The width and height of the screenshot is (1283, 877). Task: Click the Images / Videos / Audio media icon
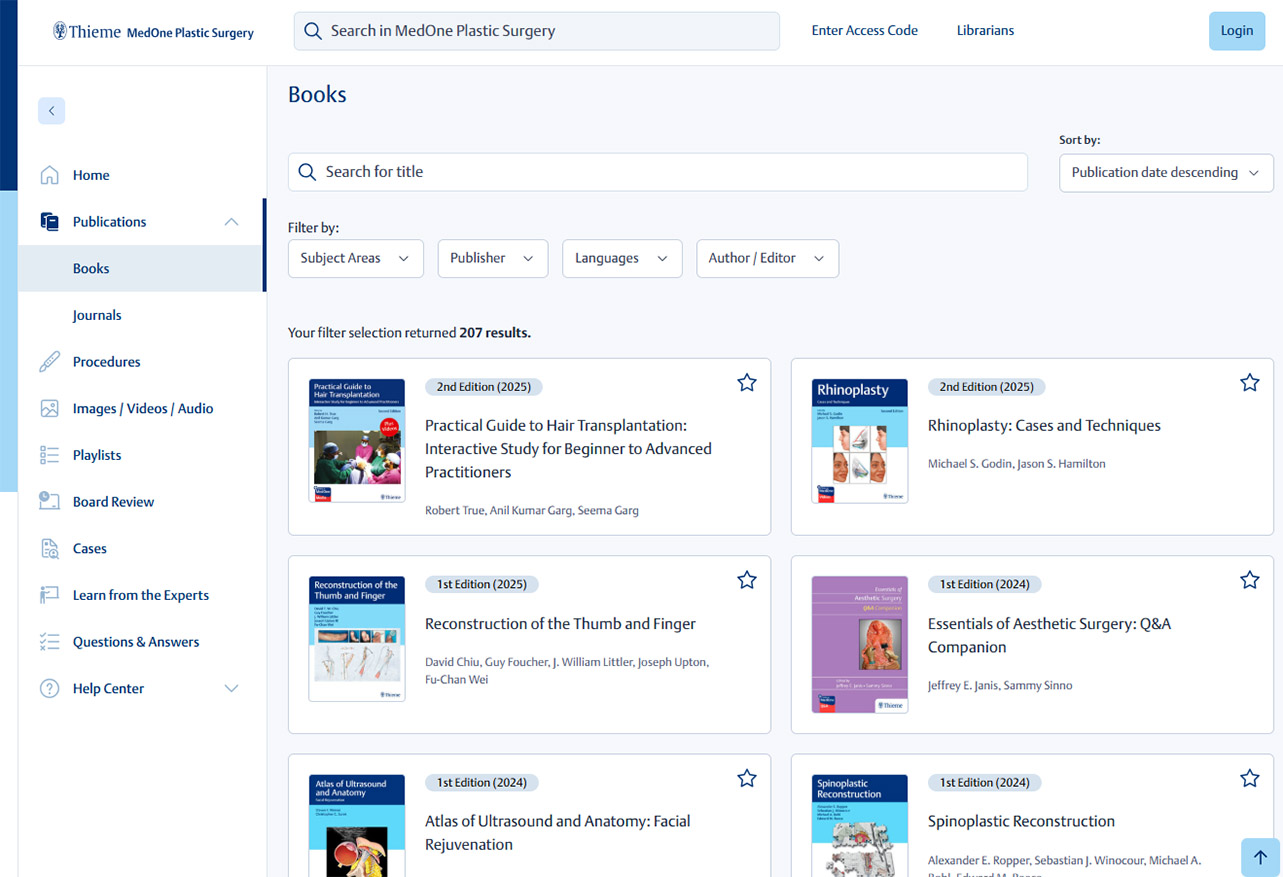tap(47, 408)
